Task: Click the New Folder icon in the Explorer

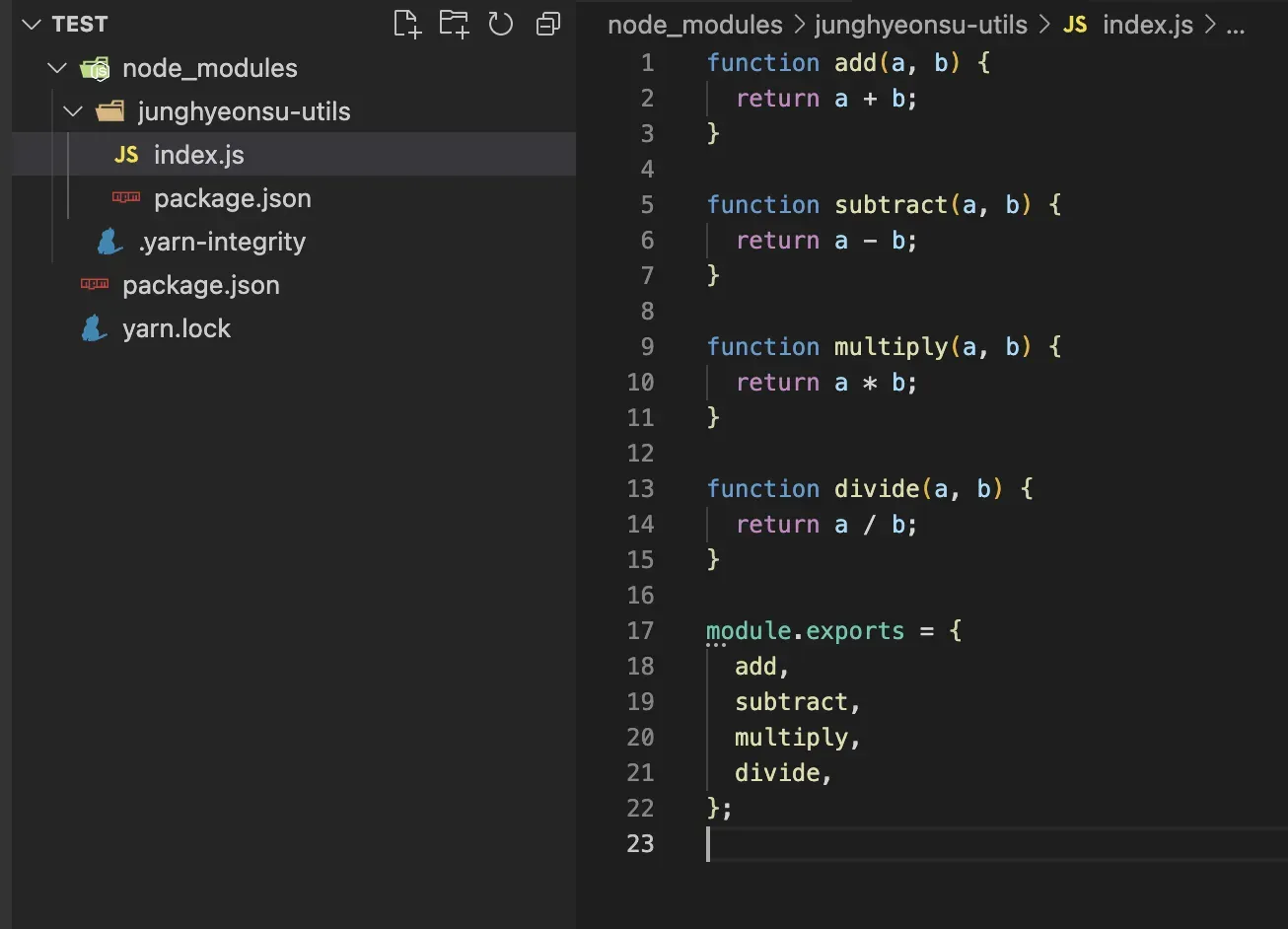Action: (454, 23)
